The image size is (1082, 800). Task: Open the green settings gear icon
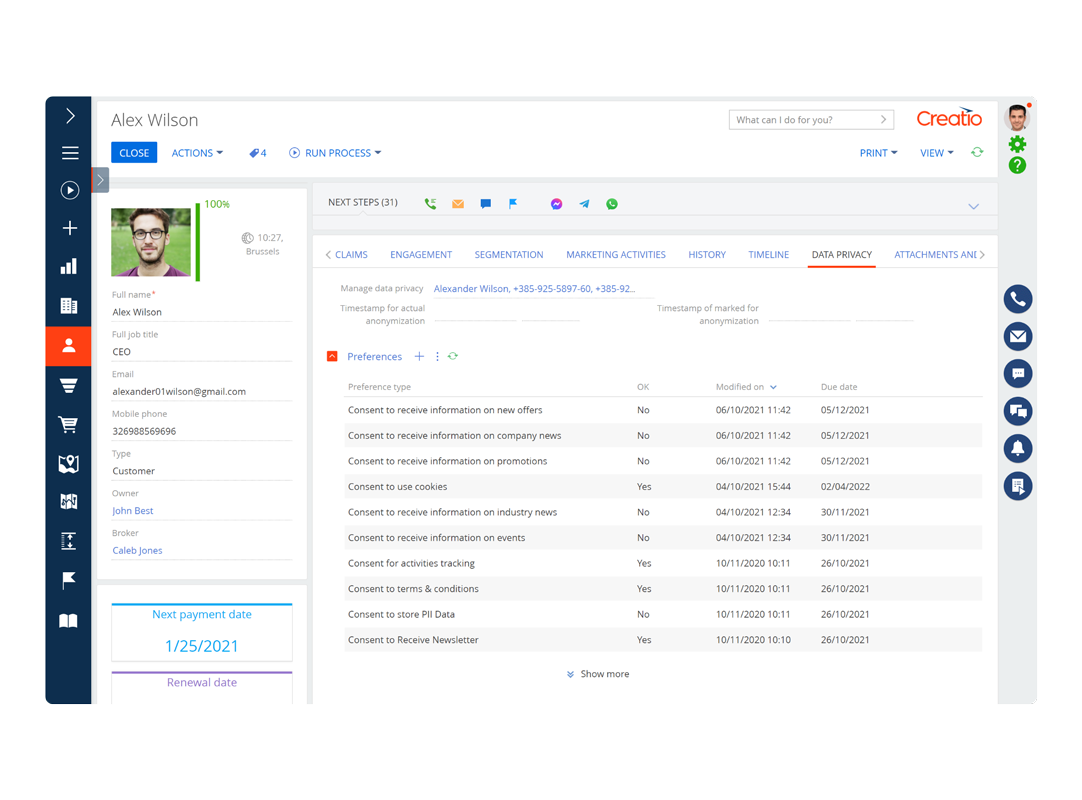pos(1017,144)
